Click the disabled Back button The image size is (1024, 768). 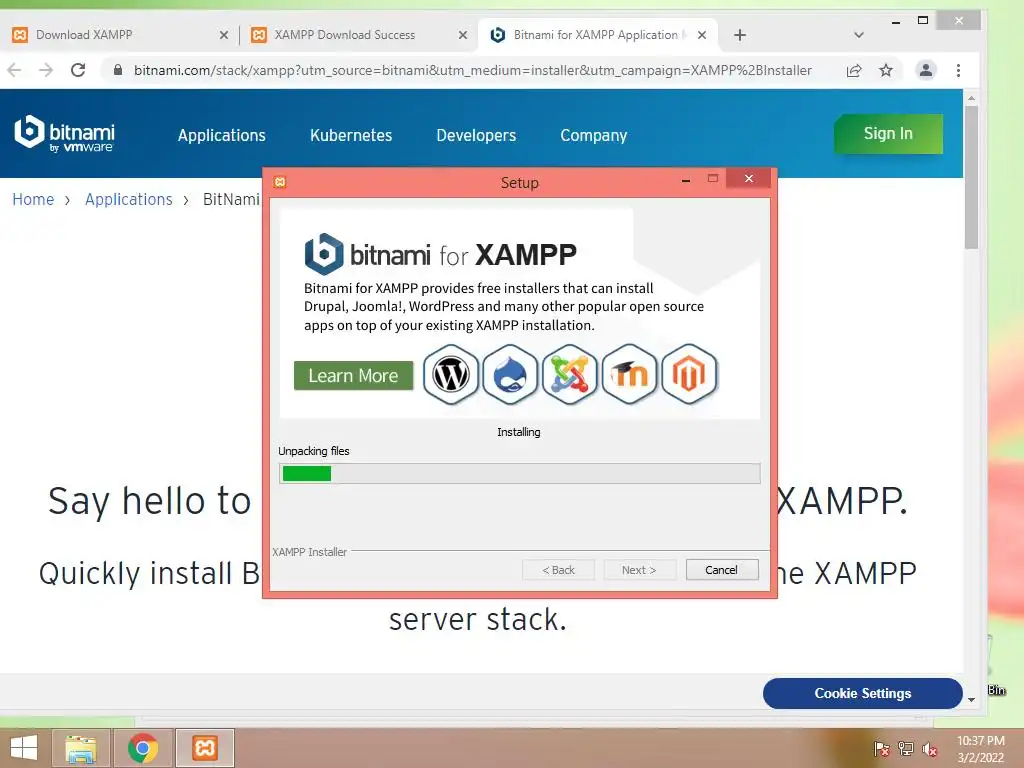558,569
